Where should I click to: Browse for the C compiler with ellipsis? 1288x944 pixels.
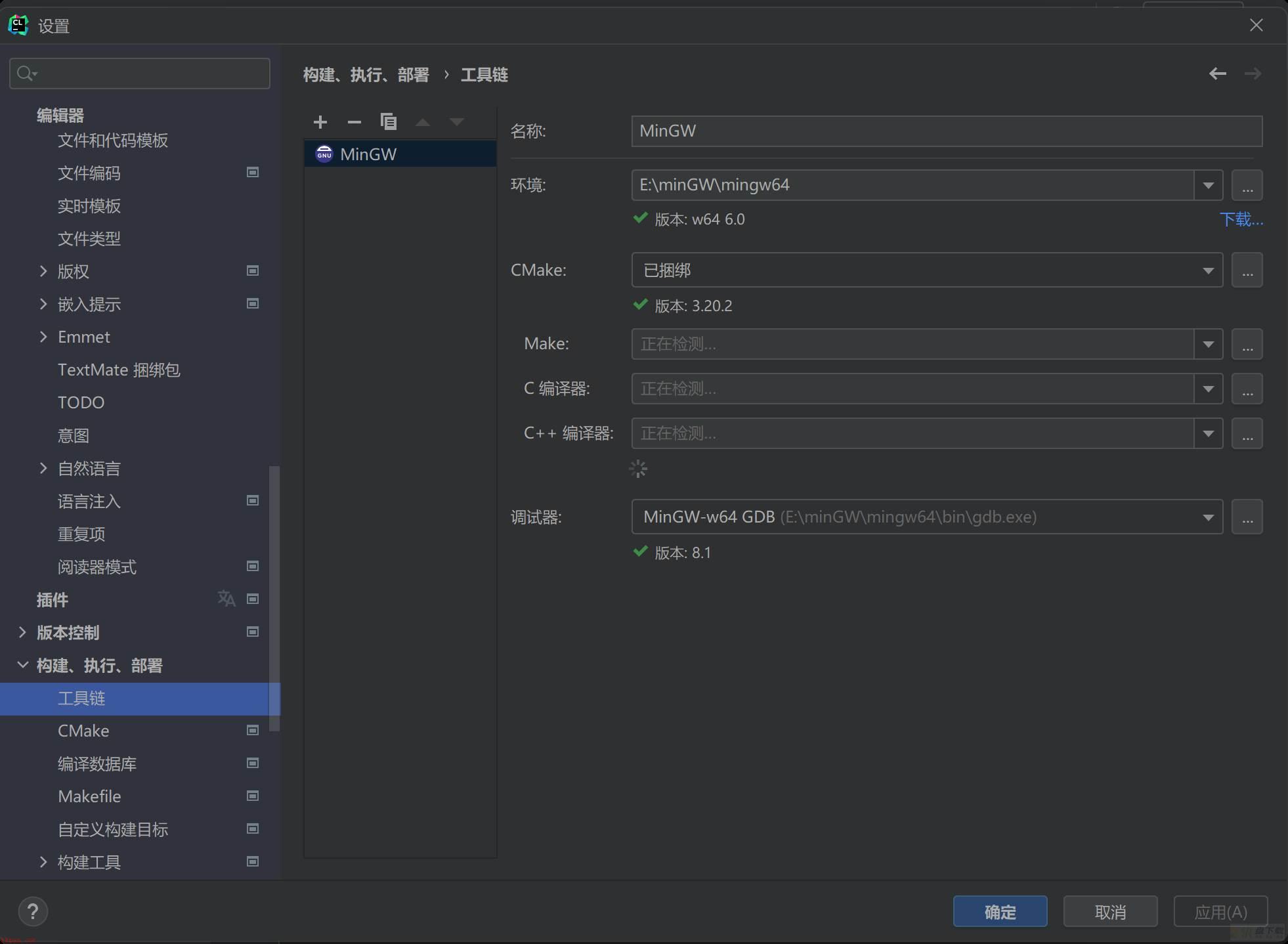[1247, 389]
